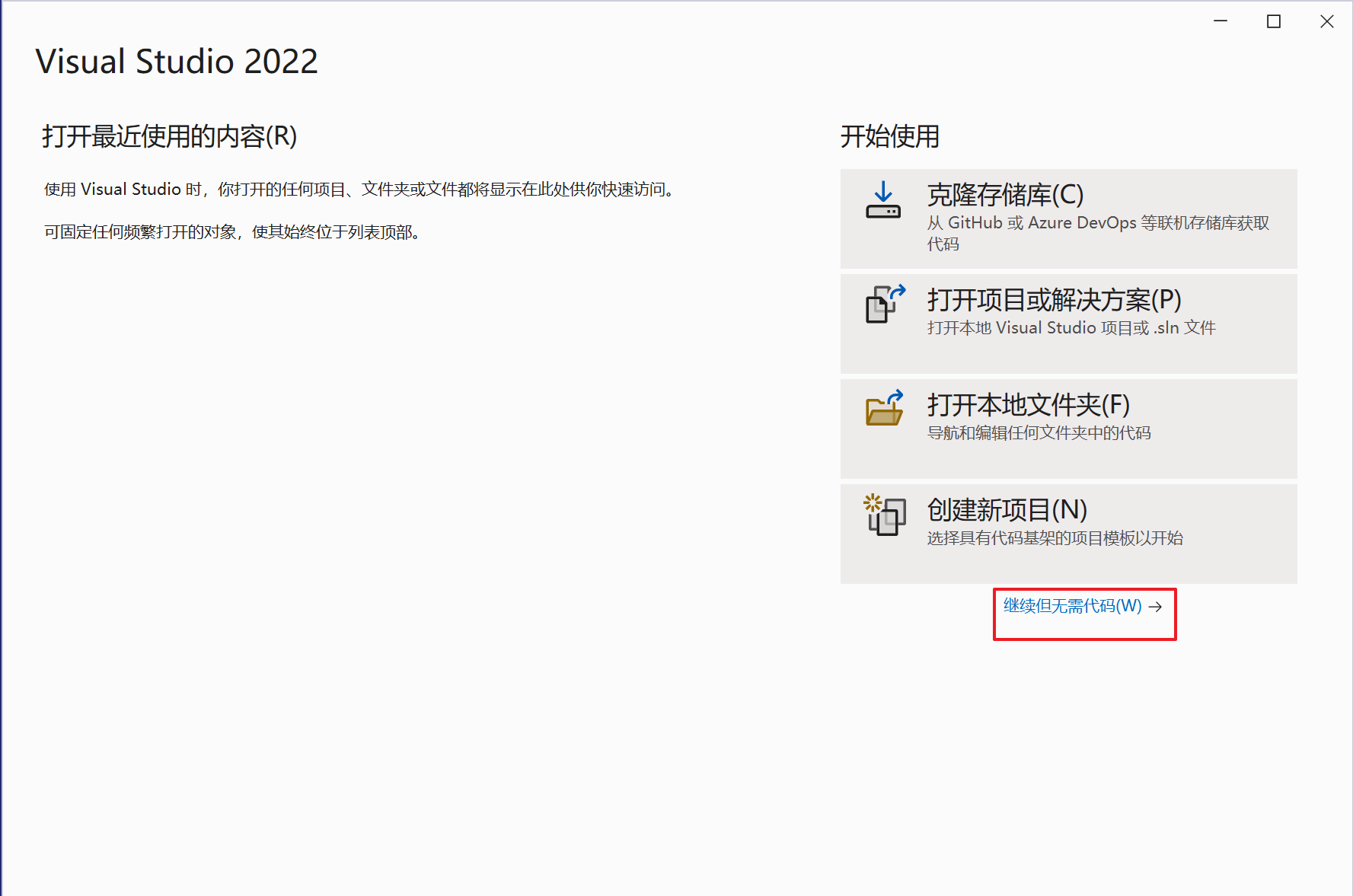Click the create new project icon

pyautogui.click(x=885, y=515)
